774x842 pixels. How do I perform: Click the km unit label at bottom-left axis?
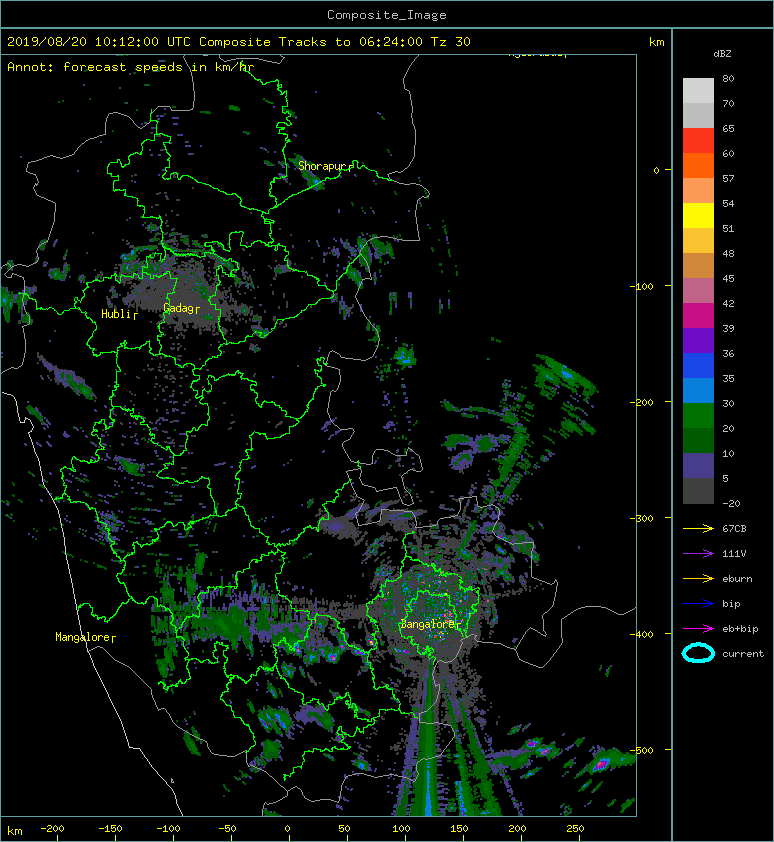point(15,831)
